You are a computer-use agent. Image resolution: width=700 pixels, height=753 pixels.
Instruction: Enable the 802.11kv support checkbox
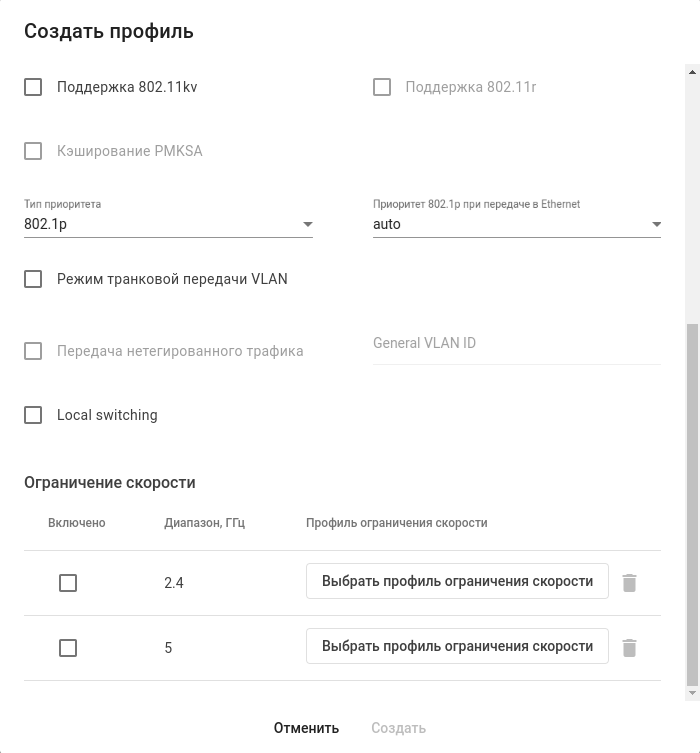pos(33,87)
